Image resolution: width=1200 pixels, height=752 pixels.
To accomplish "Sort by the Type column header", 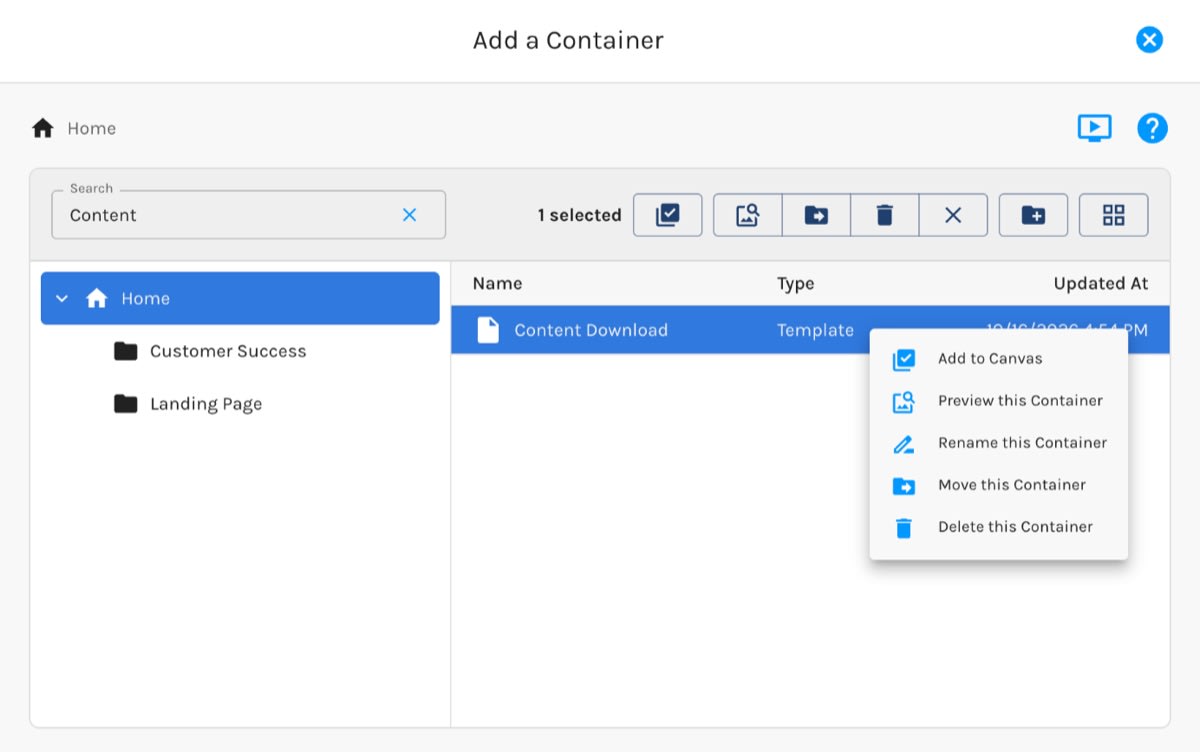I will [x=796, y=283].
